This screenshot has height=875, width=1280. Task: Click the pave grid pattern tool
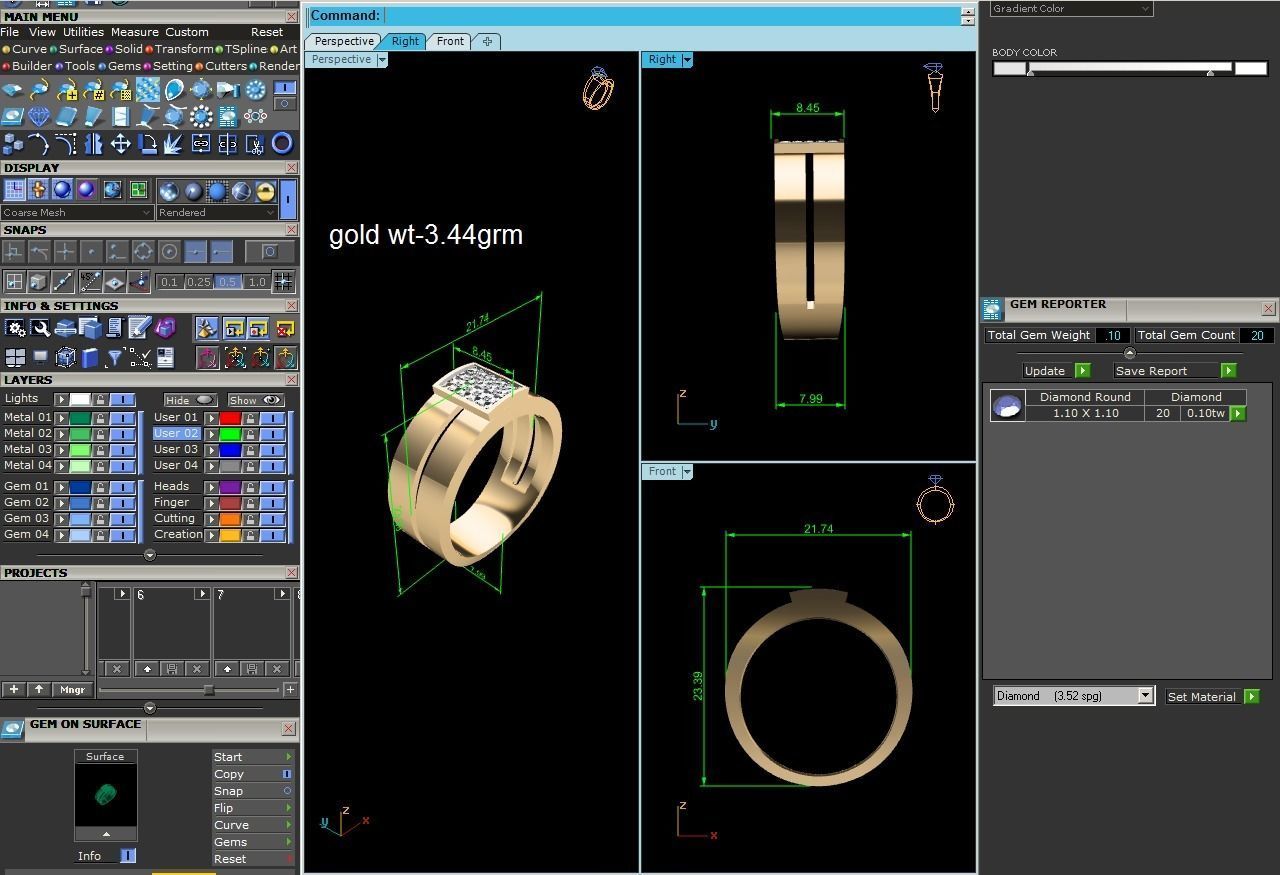tap(148, 90)
